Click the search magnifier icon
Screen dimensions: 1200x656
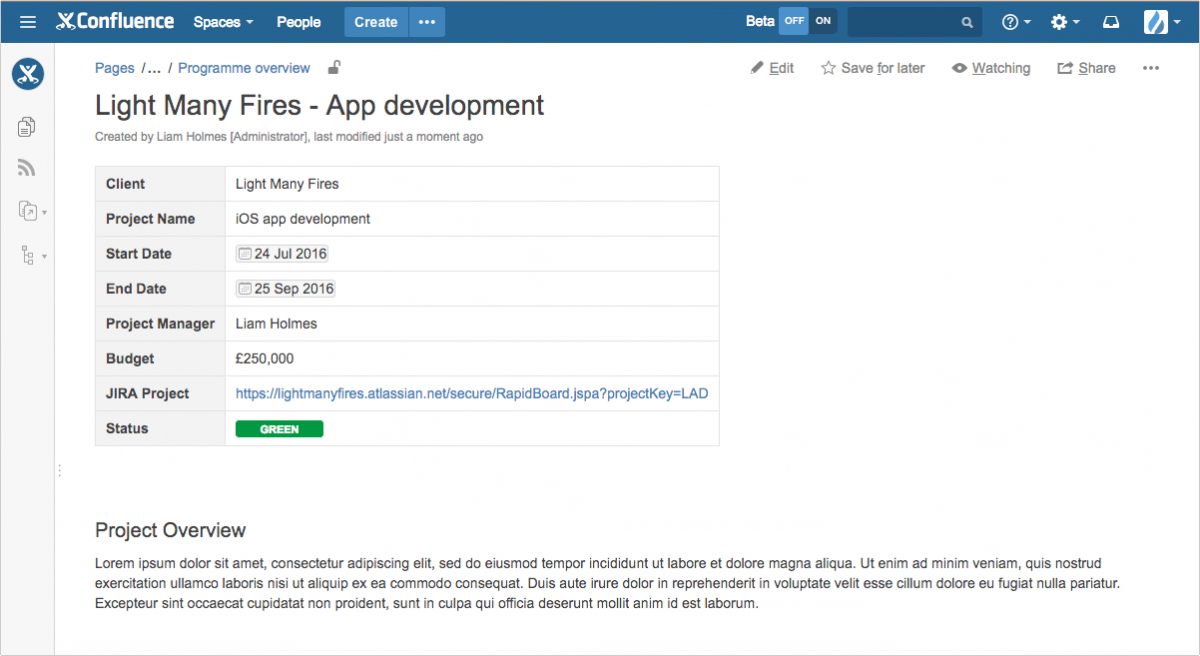(x=967, y=22)
